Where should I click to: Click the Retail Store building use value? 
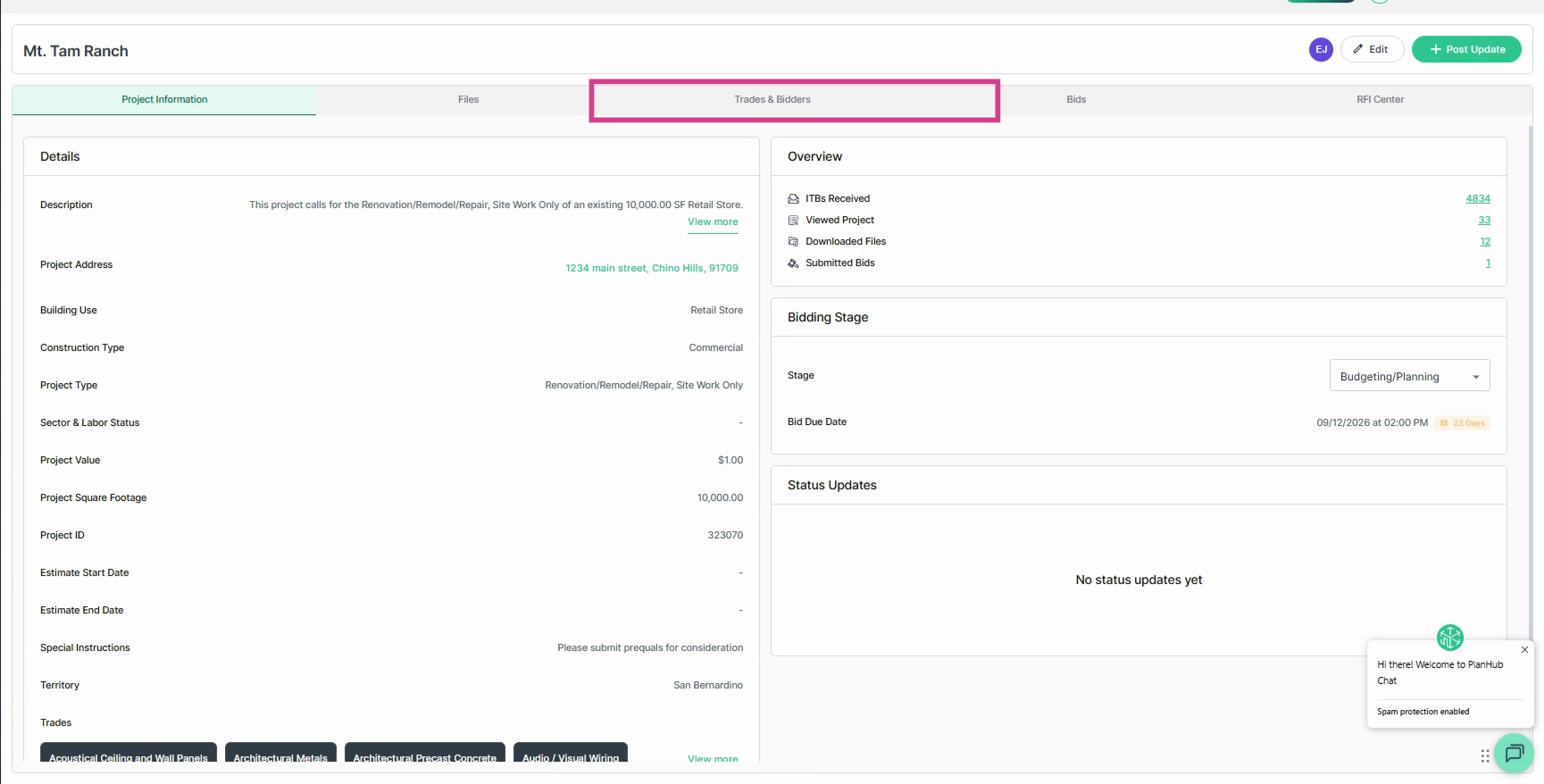coord(716,311)
